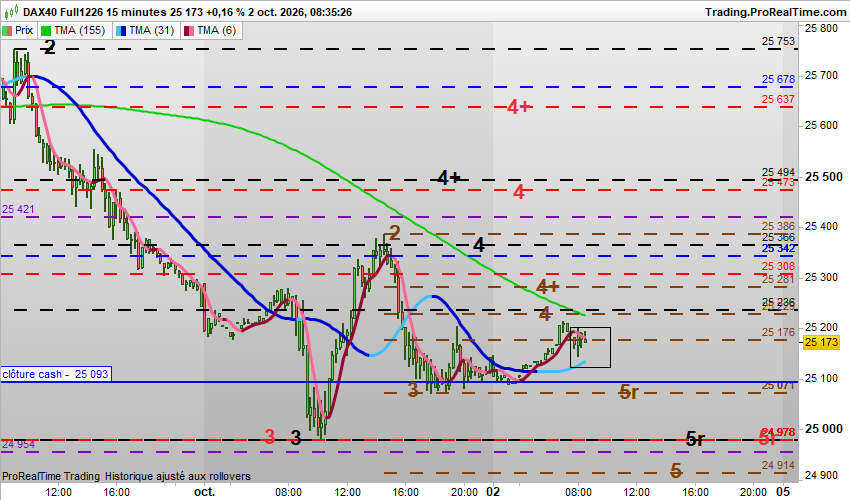
Task: Select the 25 753 black level label
Action: pos(778,41)
